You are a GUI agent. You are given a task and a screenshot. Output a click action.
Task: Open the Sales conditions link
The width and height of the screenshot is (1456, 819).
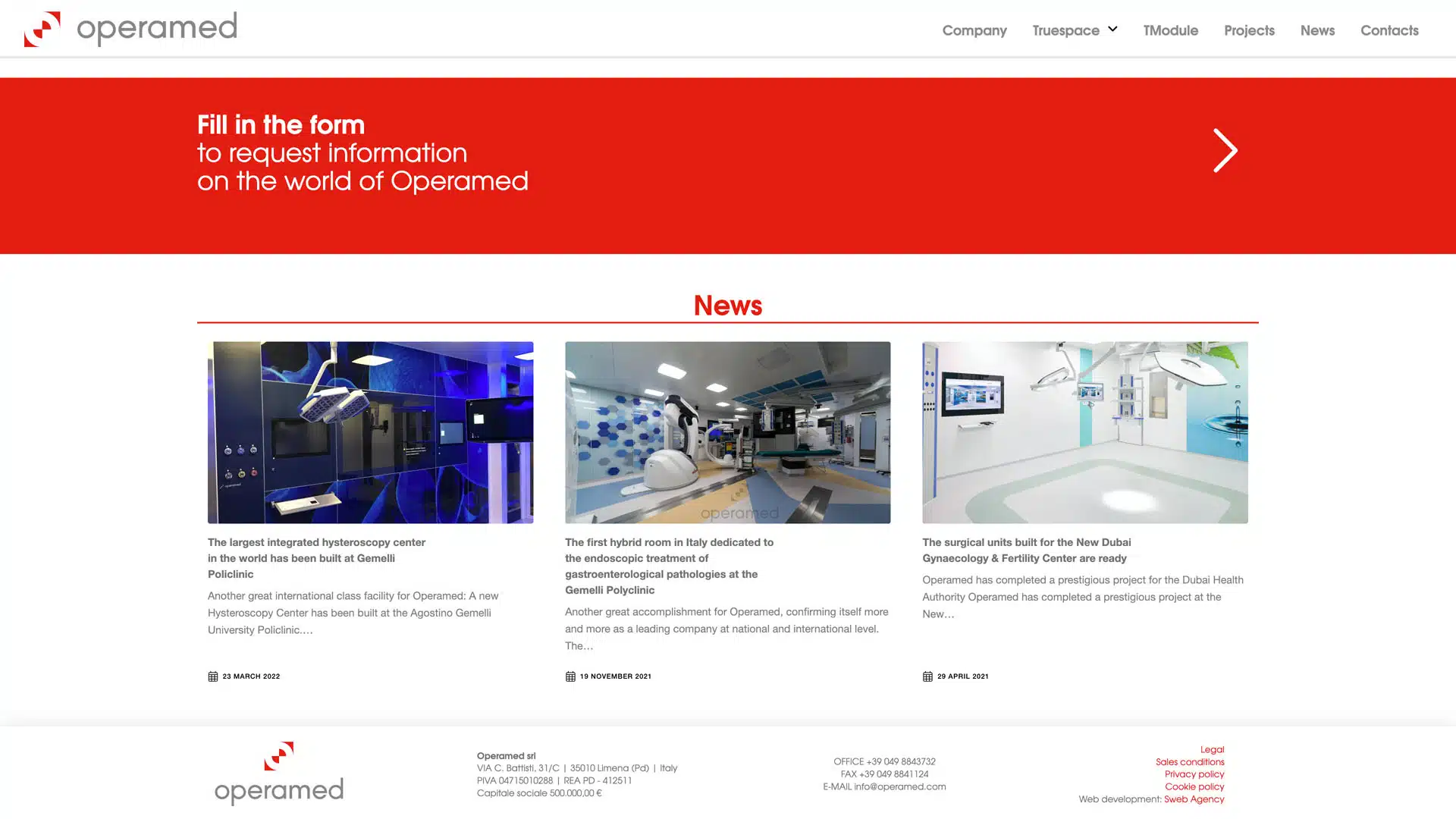(1190, 761)
